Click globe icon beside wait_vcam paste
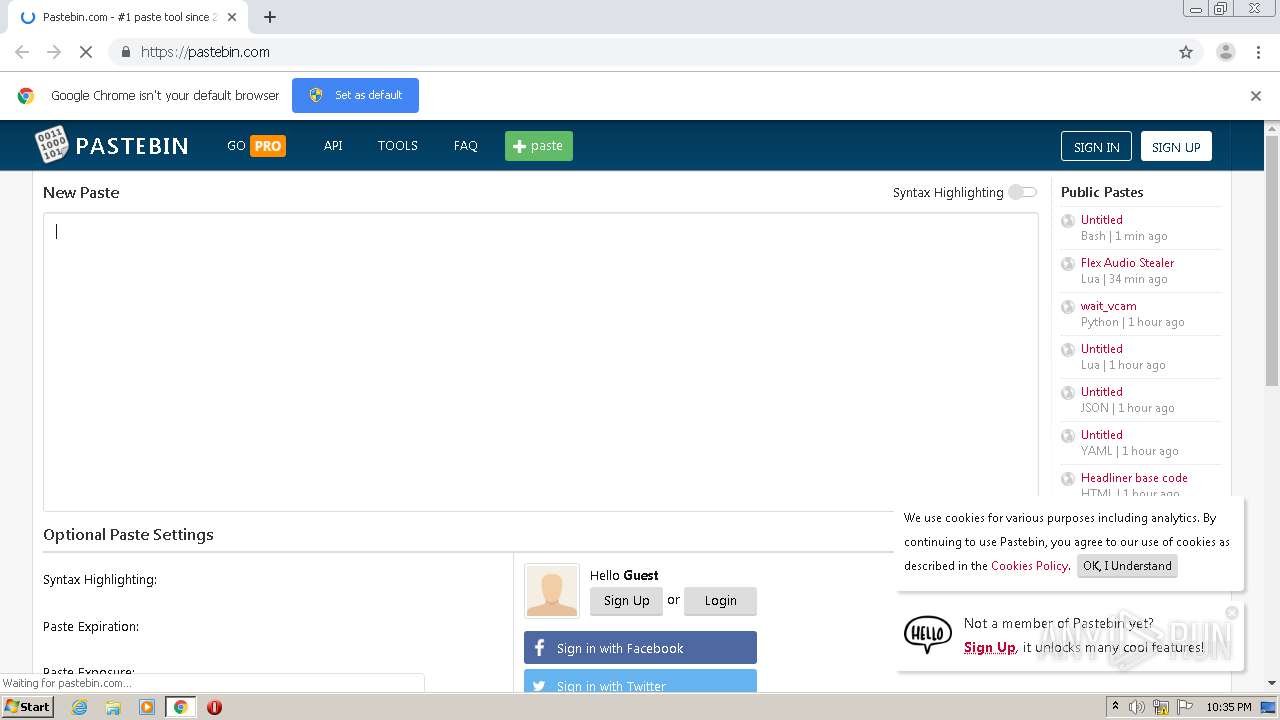The image size is (1280, 720). (1068, 307)
